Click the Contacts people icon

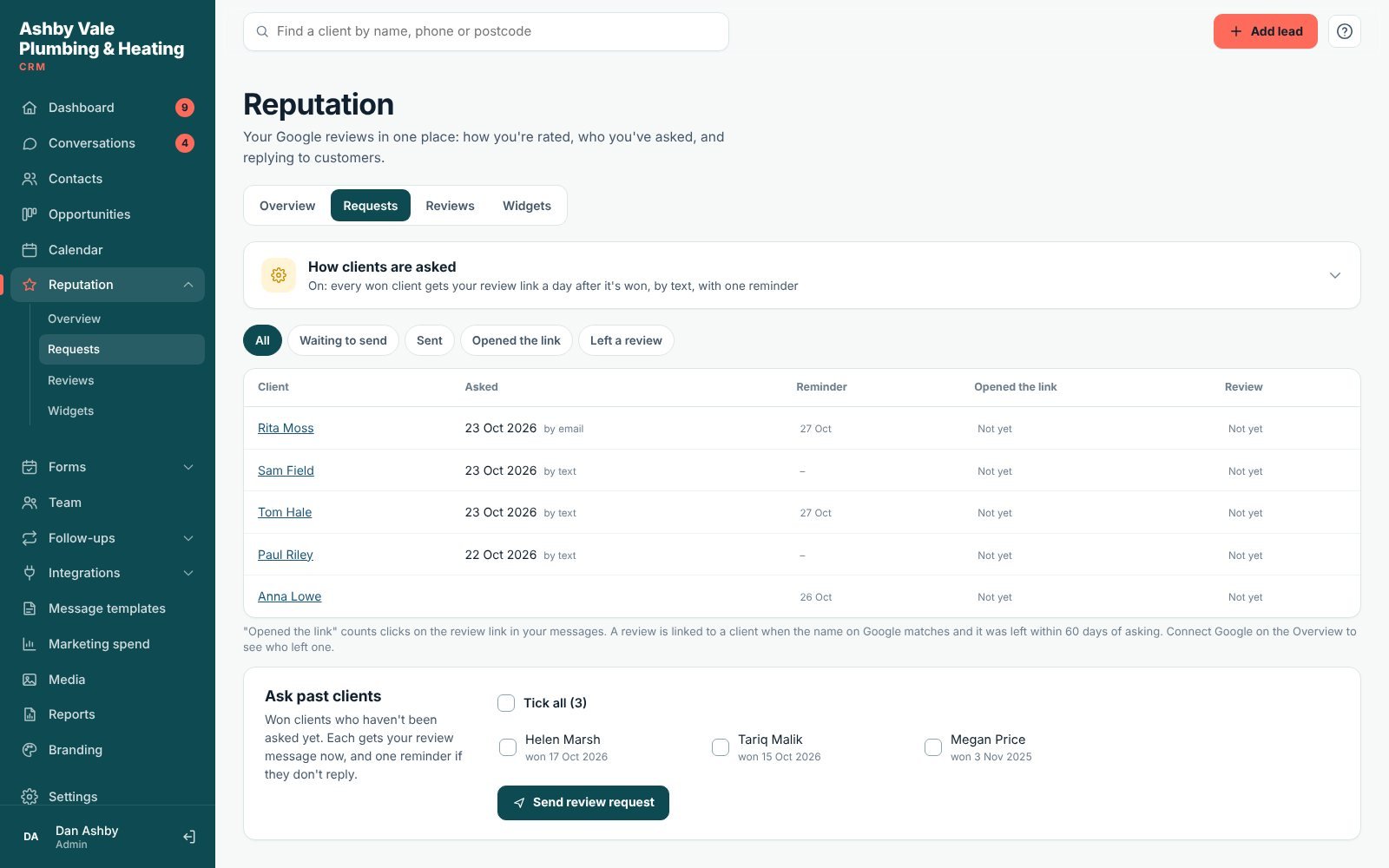pyautogui.click(x=30, y=179)
